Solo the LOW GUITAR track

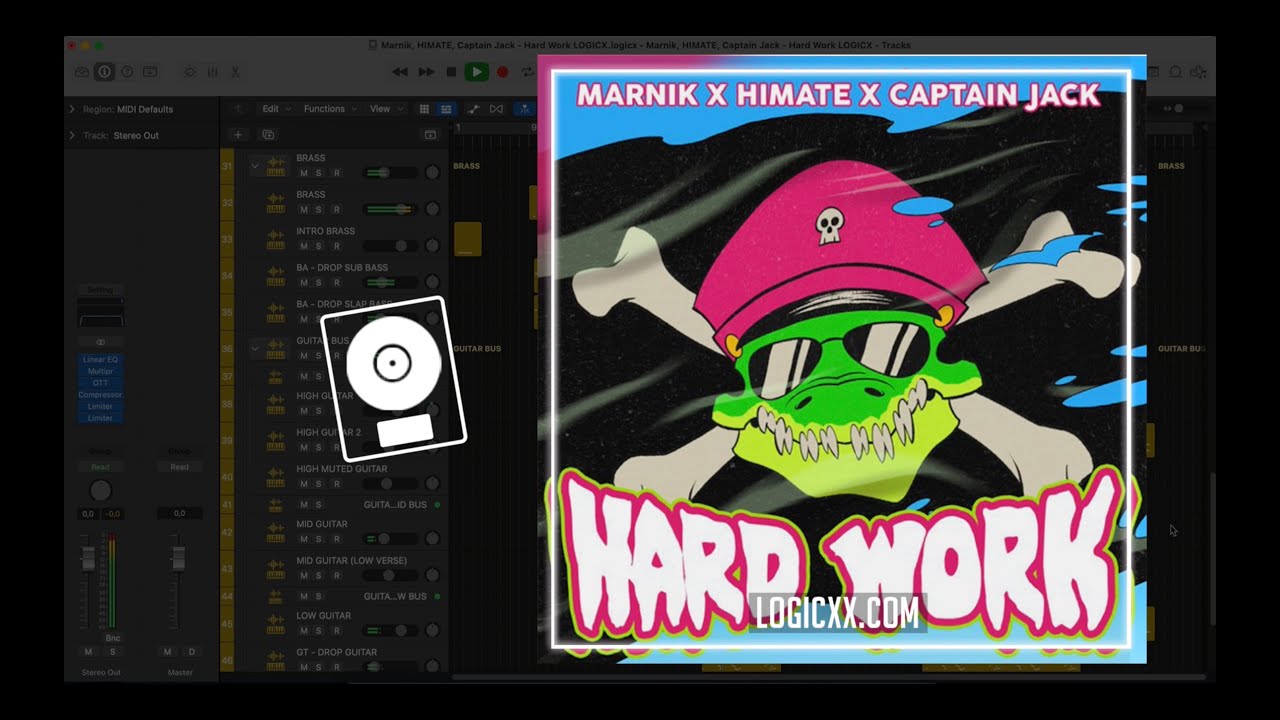pyautogui.click(x=319, y=631)
